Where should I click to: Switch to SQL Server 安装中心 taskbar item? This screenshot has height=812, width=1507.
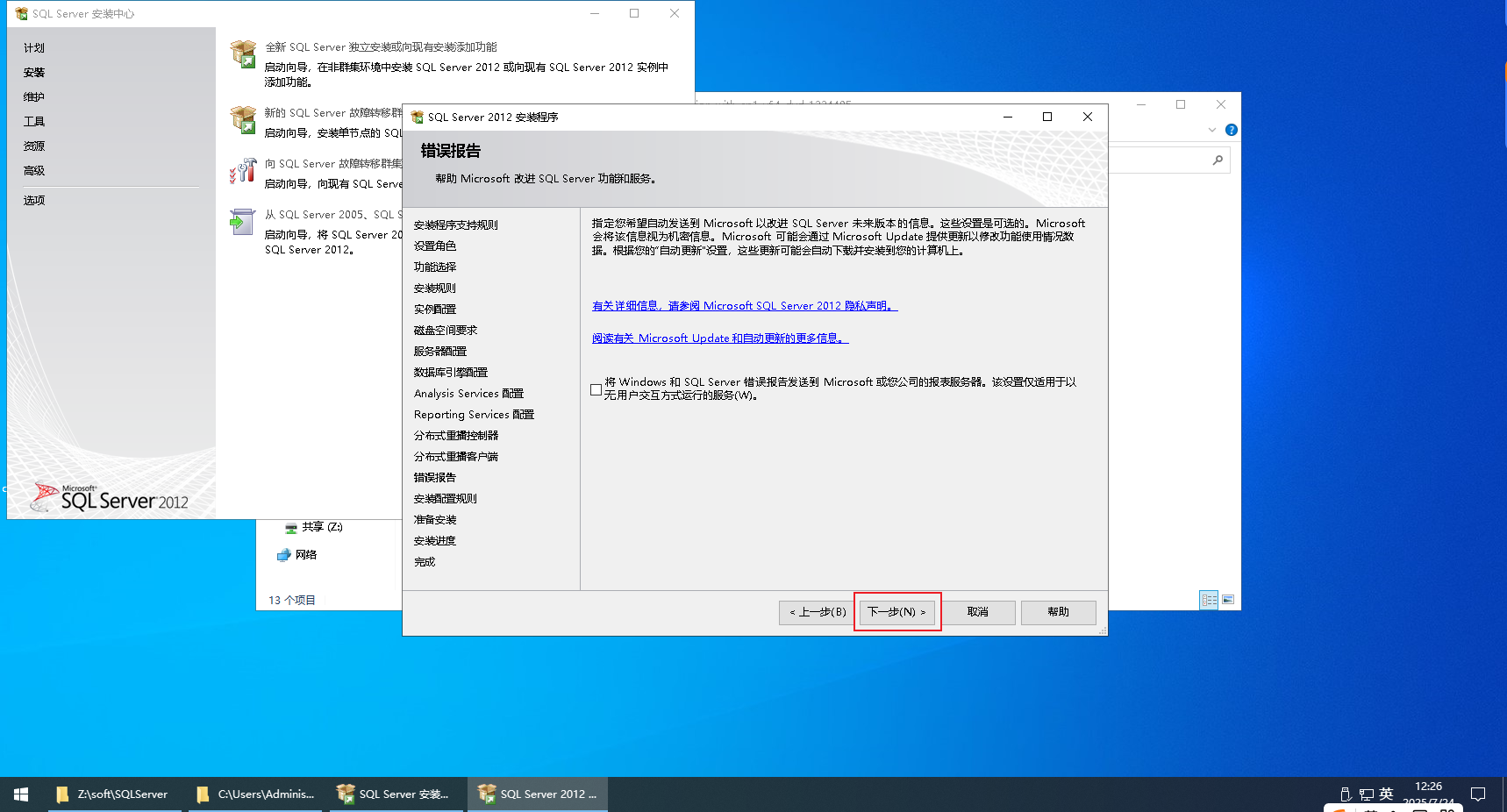coord(396,794)
